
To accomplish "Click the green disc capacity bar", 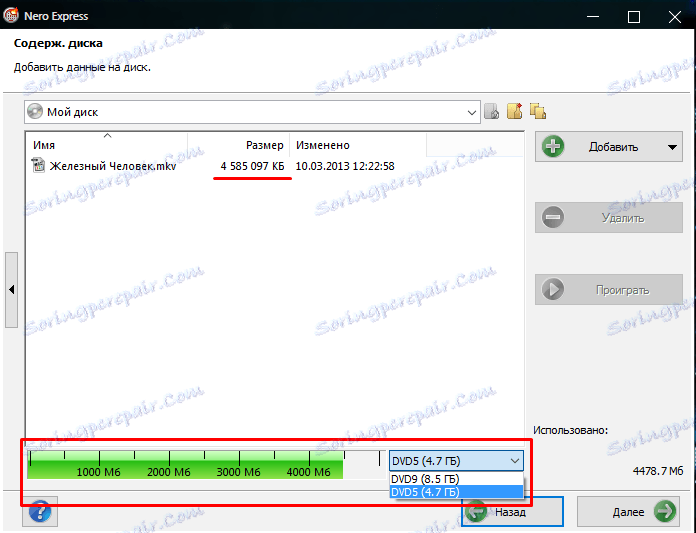I will click(185, 464).
